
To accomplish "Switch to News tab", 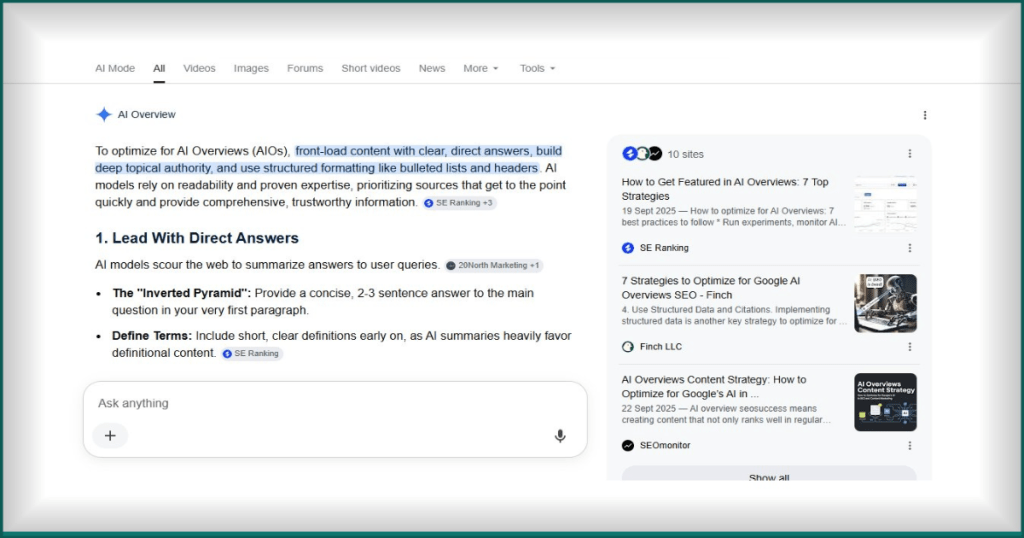I will coord(432,68).
